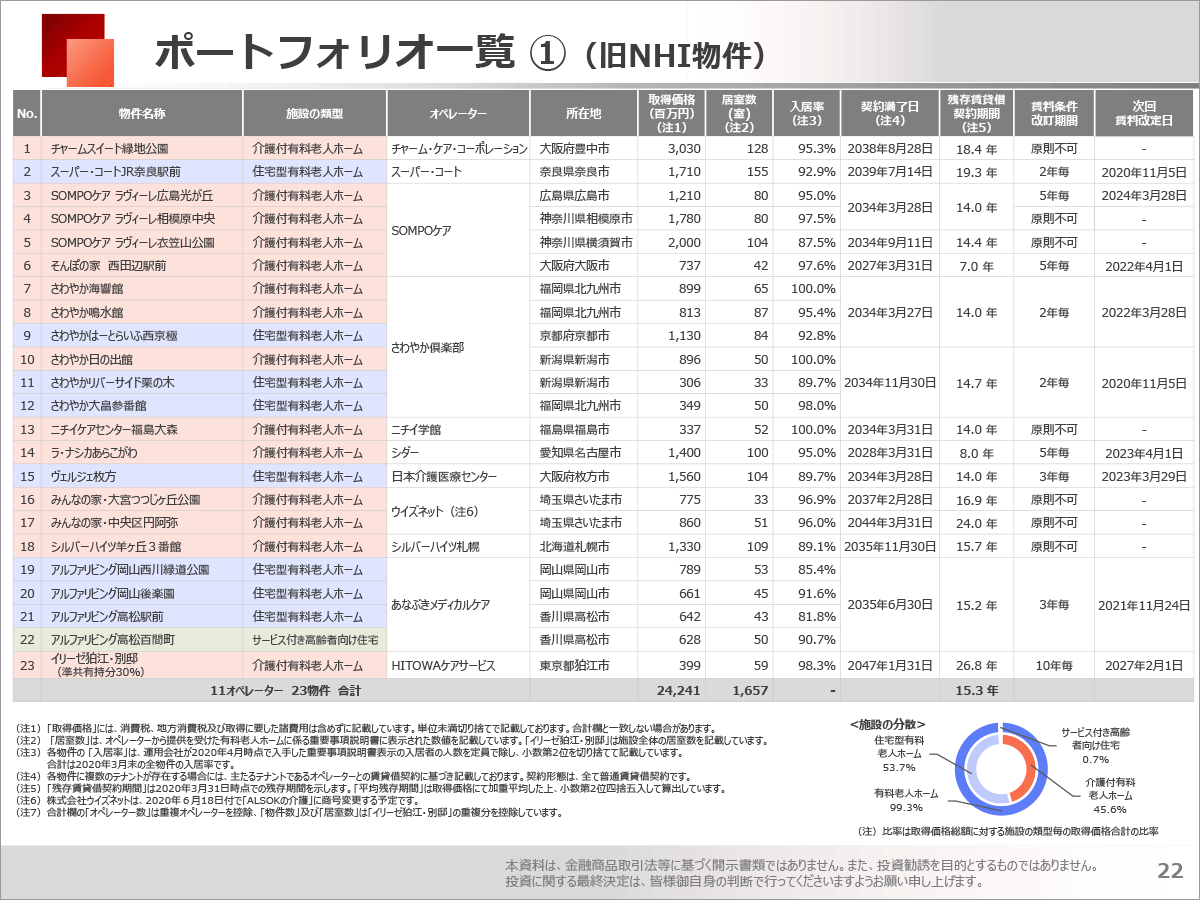
Task: Click average remaining term 15.3 年
Action: point(976,690)
